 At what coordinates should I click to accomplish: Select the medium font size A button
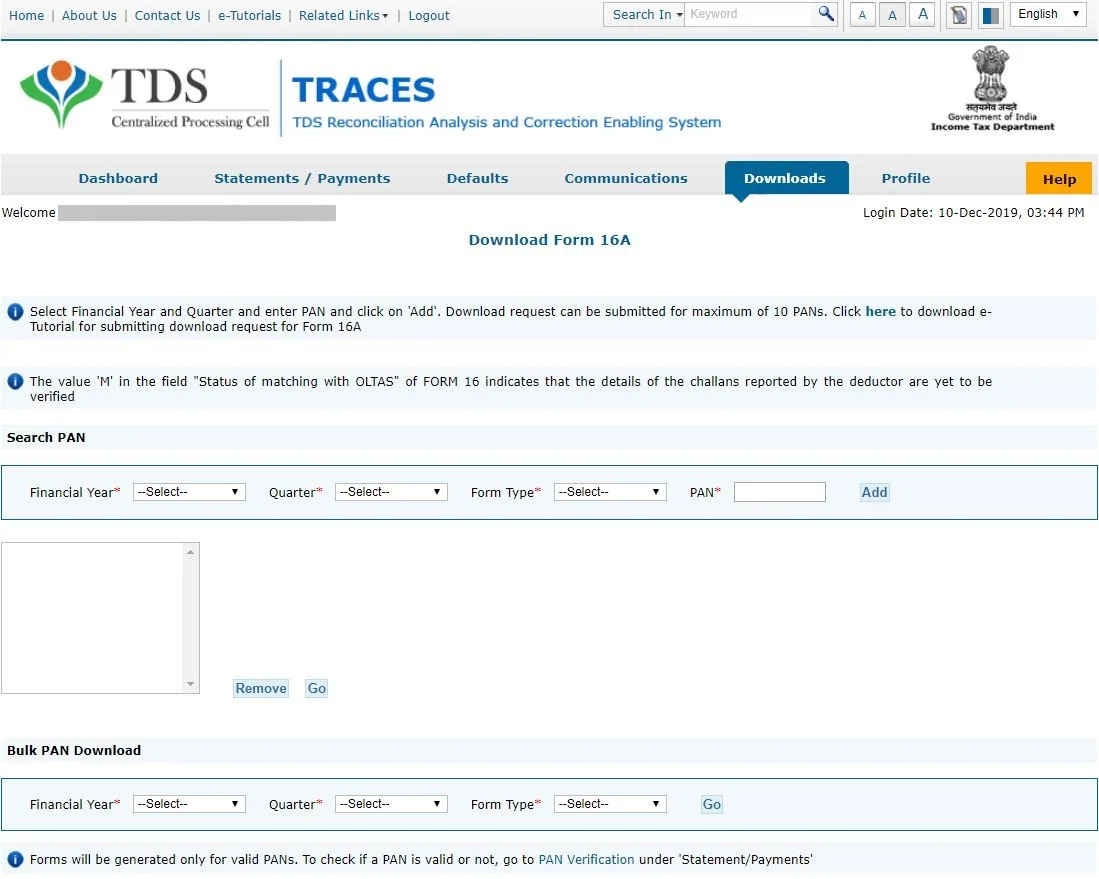point(892,15)
